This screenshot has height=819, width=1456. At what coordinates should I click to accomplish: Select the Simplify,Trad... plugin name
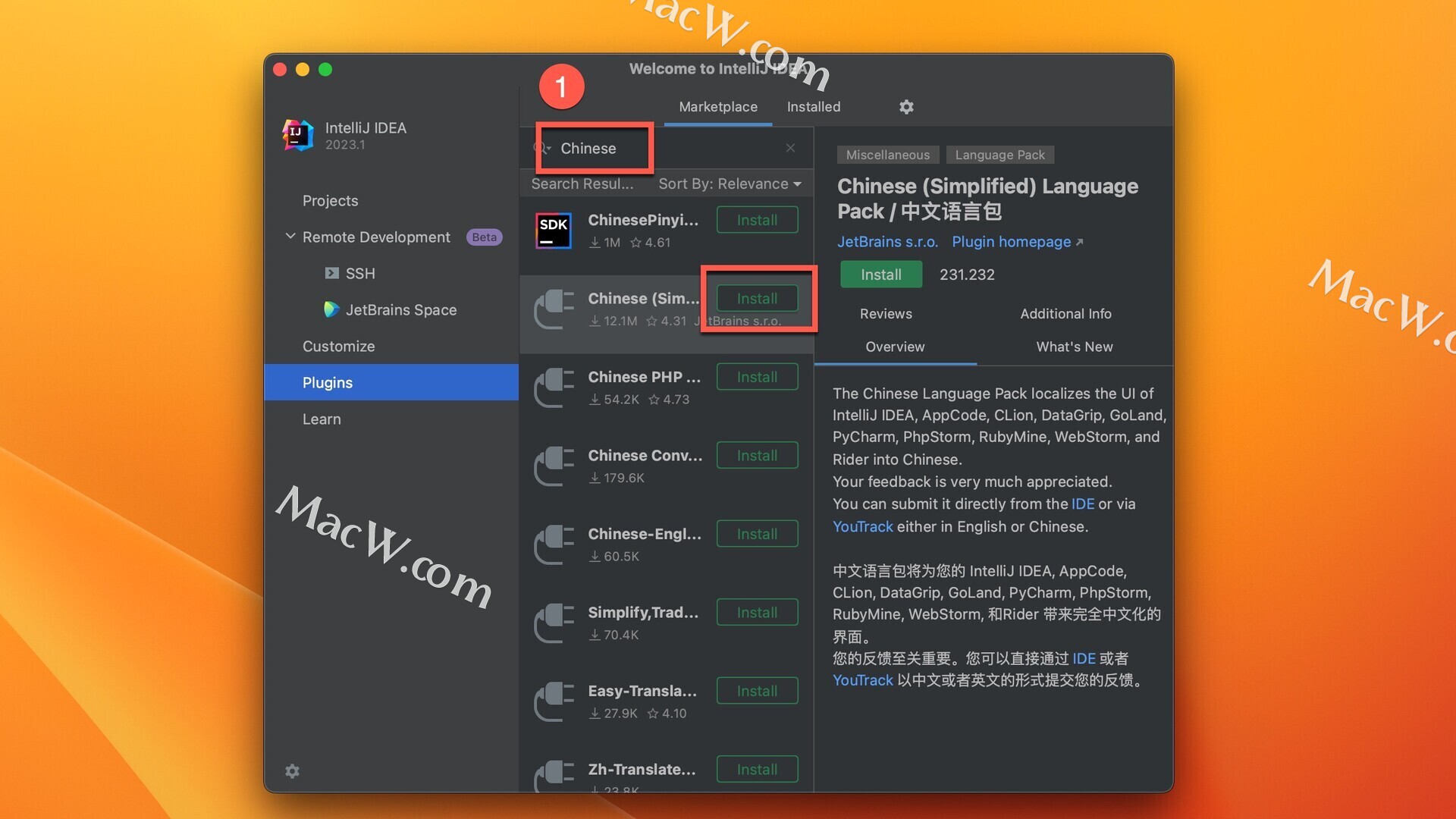pyautogui.click(x=643, y=613)
